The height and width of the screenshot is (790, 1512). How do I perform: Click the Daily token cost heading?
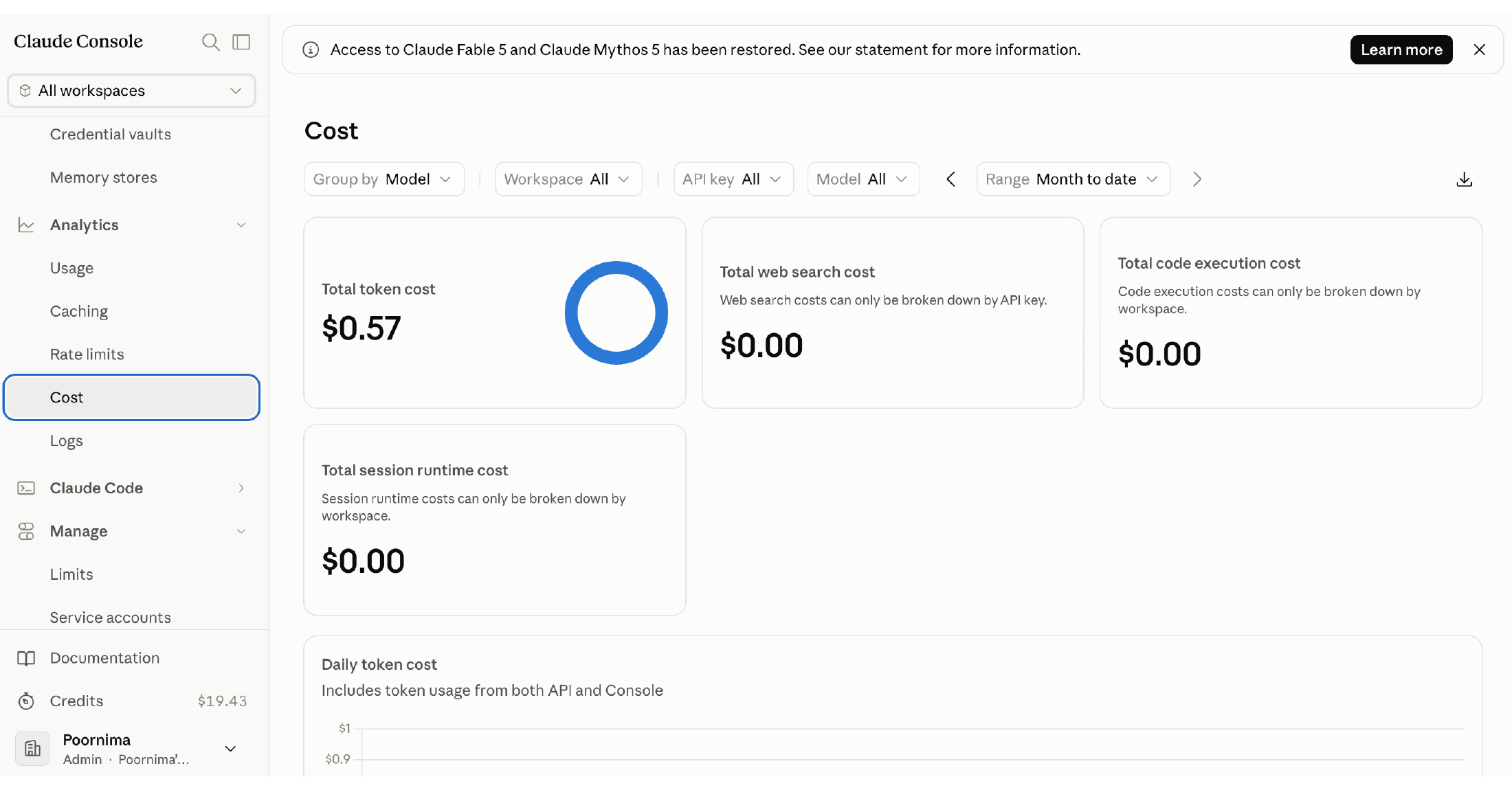(x=379, y=664)
